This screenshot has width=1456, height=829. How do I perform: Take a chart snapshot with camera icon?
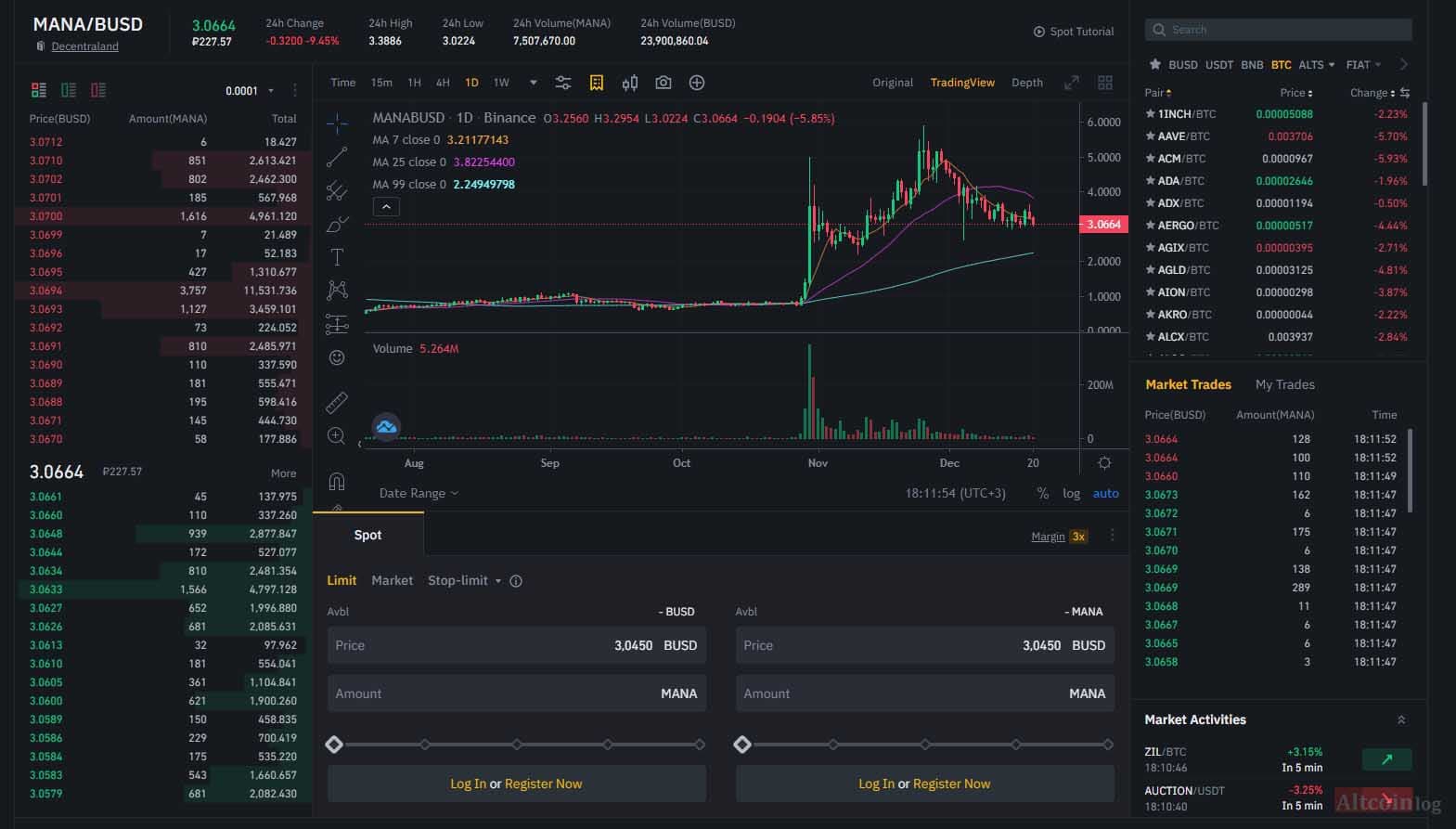pos(663,83)
